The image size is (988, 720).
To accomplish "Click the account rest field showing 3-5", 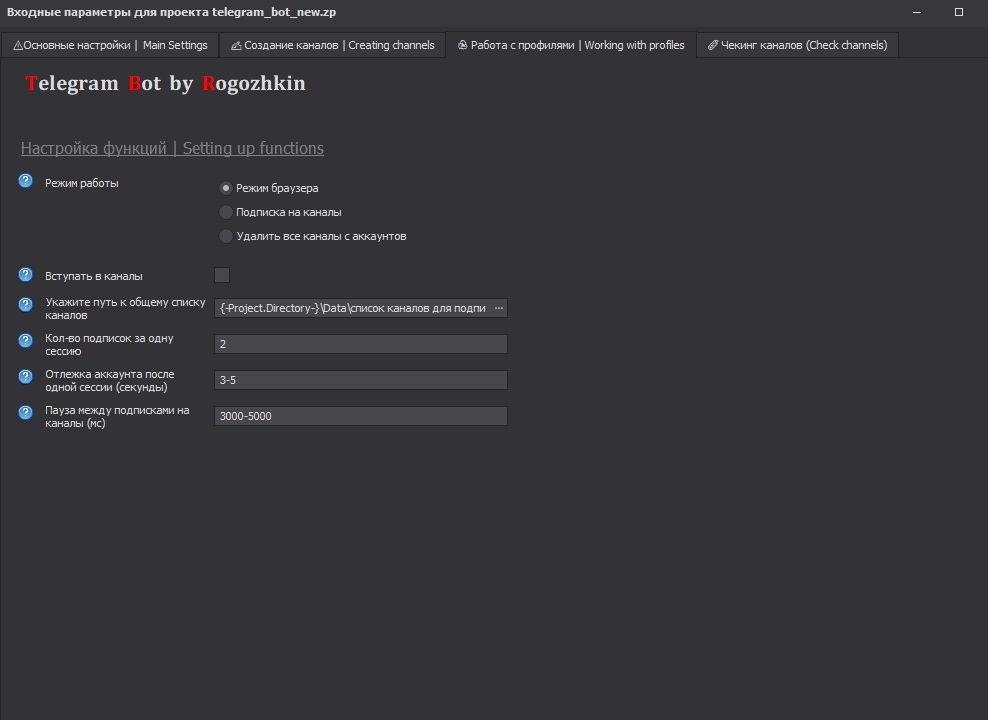I will coord(360,380).
